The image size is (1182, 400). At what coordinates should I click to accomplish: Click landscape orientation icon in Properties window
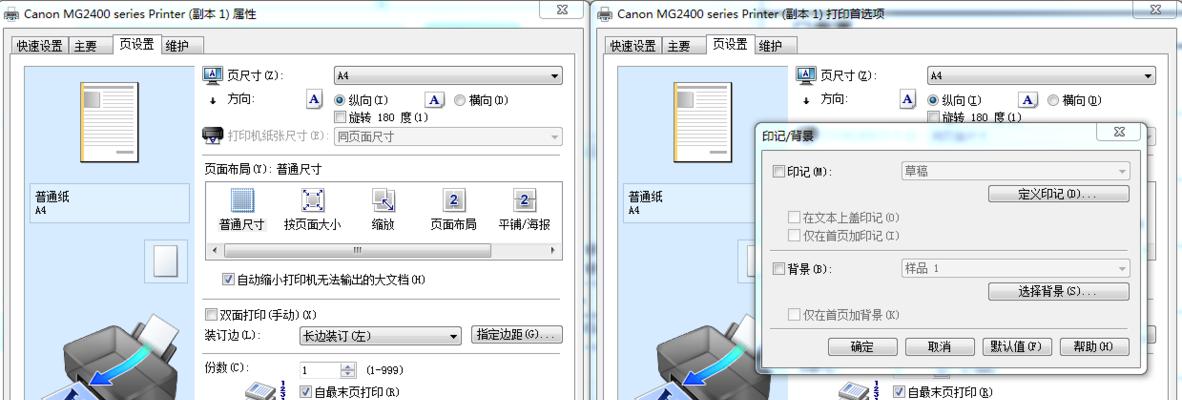434,99
